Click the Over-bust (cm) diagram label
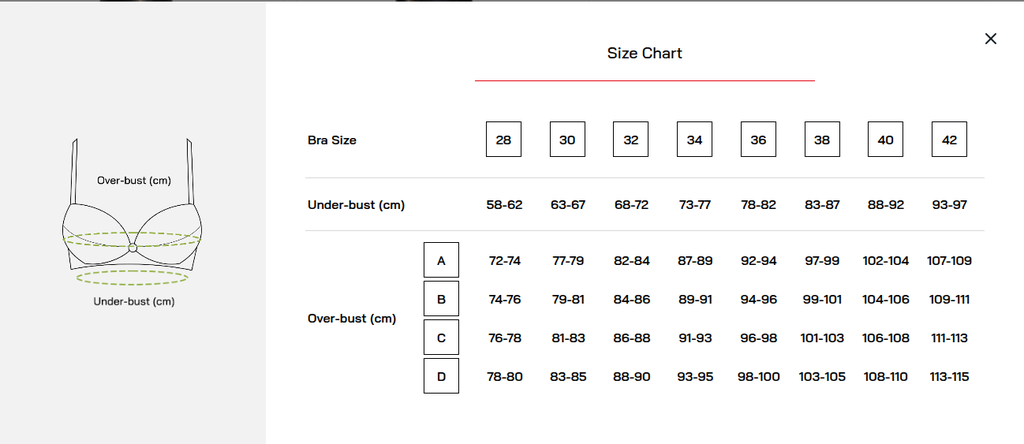This screenshot has height=444, width=1024. click(x=134, y=181)
